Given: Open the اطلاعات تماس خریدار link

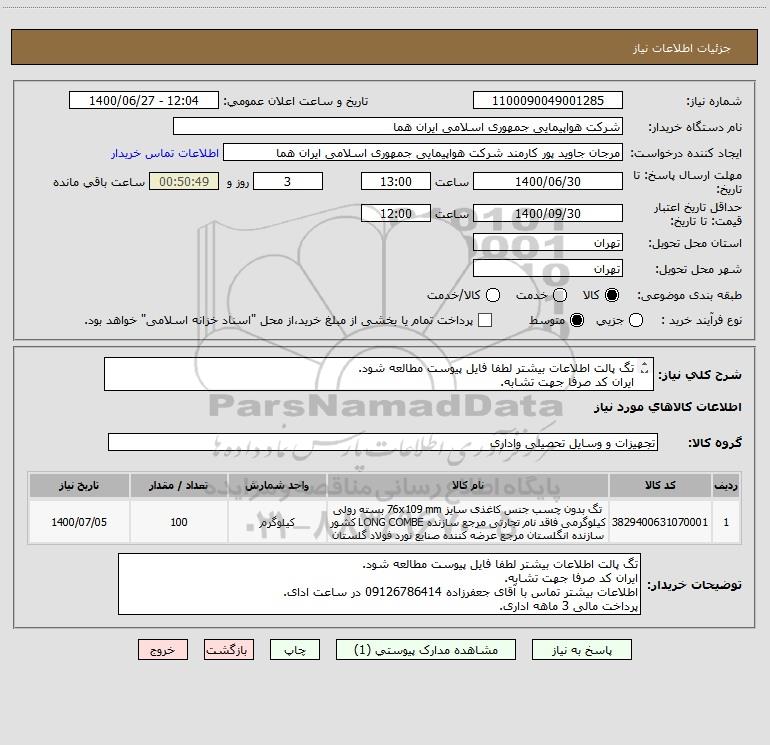Looking at the screenshot, I should [165, 153].
